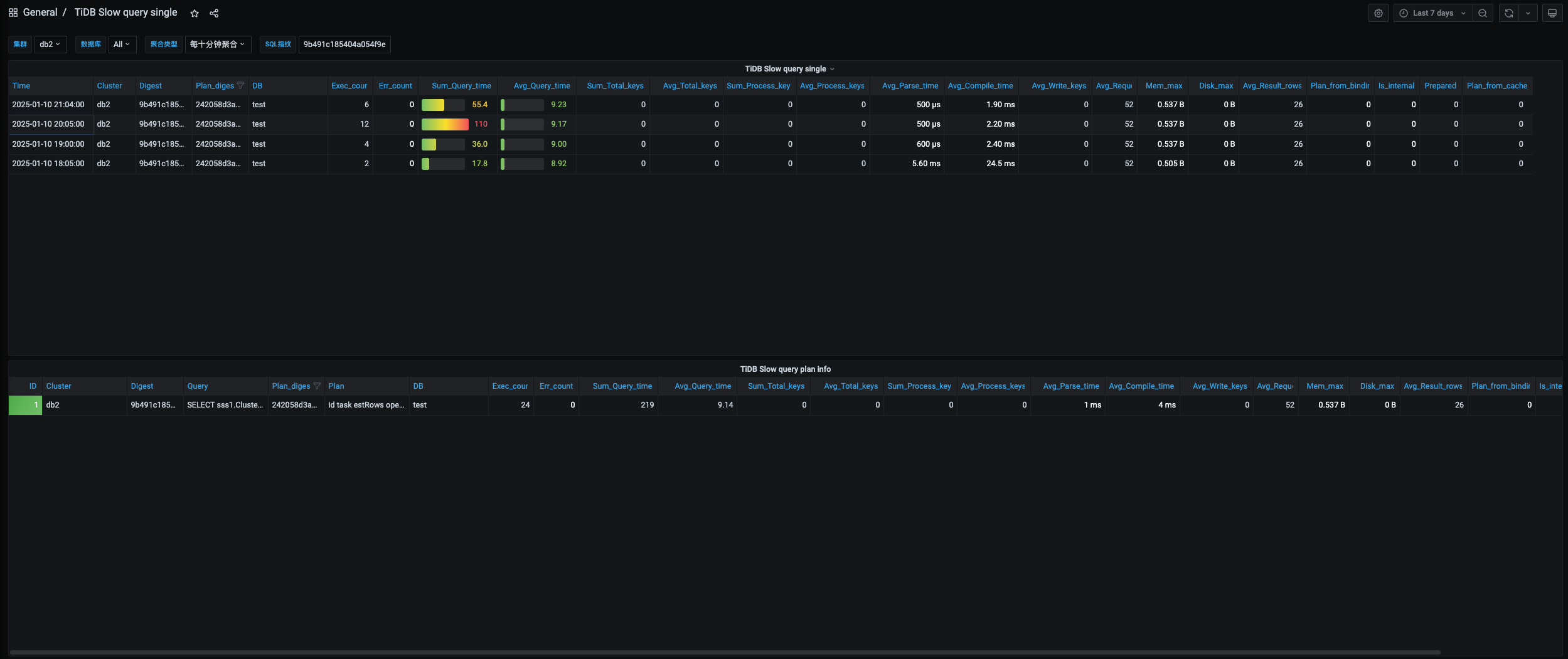
Task: Click the Sum_Query_time gauge bar showing 17.8
Action: 443,164
